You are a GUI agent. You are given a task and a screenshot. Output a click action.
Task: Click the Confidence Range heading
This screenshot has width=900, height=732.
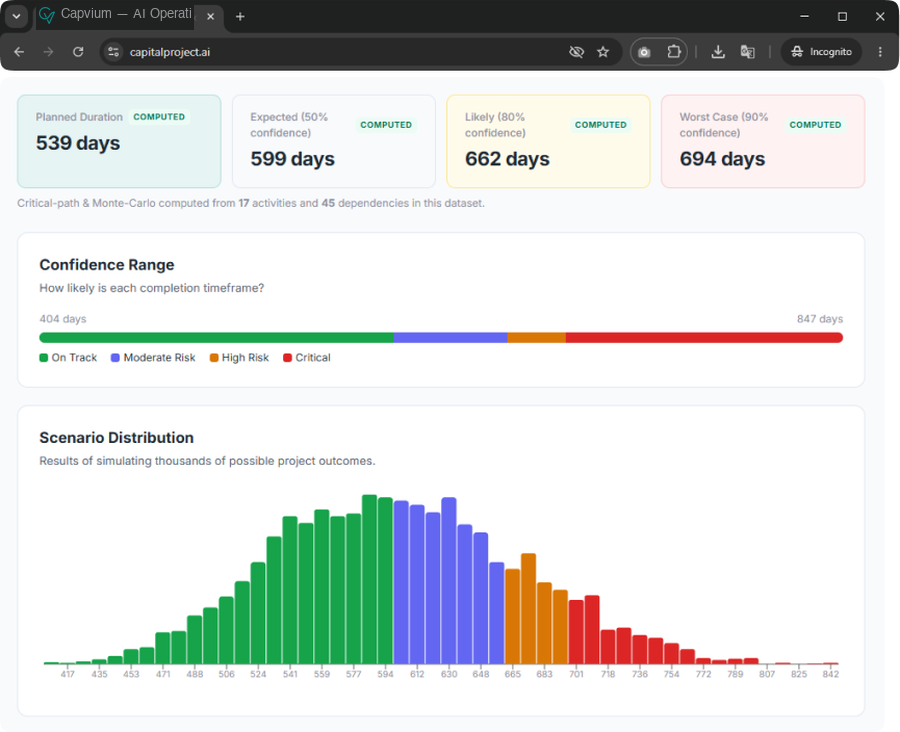click(x=107, y=265)
